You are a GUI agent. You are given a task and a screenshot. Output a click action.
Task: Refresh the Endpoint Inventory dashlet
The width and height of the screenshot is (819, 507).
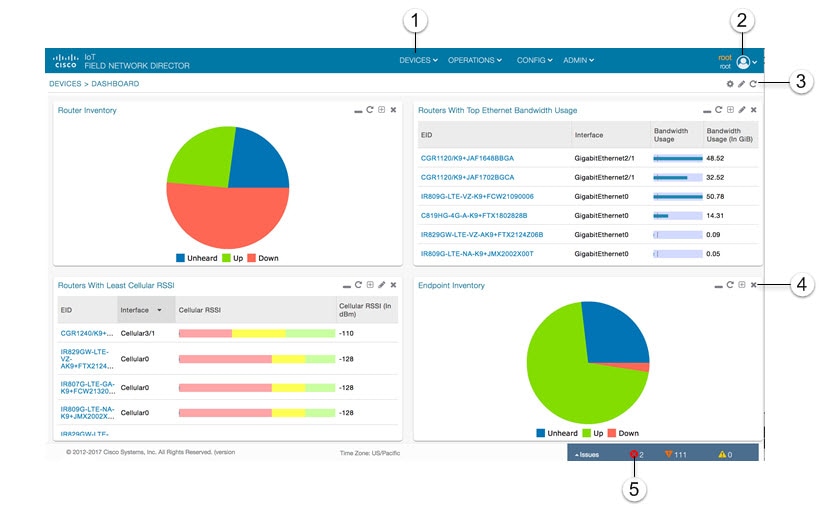pos(730,285)
